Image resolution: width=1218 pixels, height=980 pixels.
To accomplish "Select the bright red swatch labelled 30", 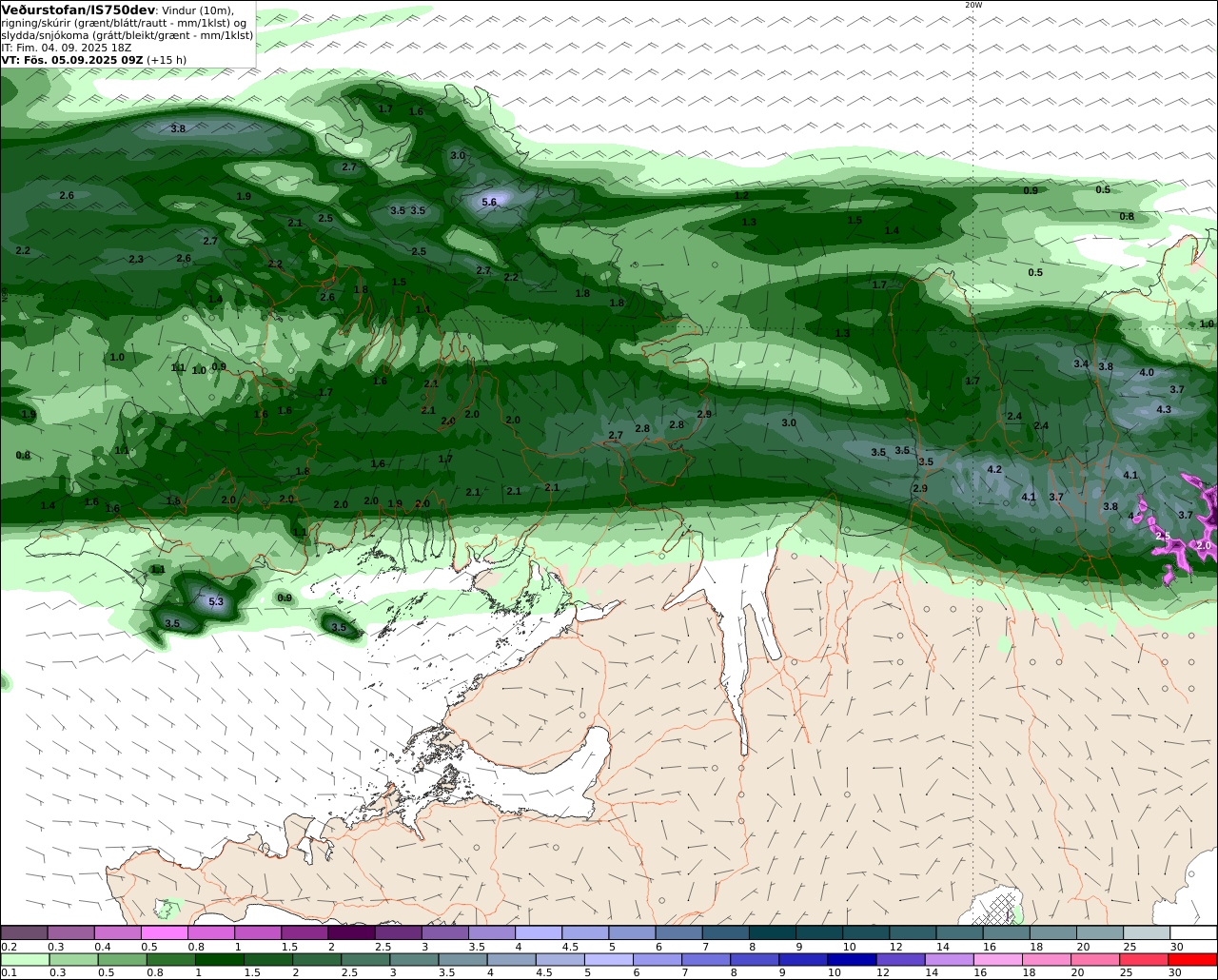I will tap(1192, 959).
